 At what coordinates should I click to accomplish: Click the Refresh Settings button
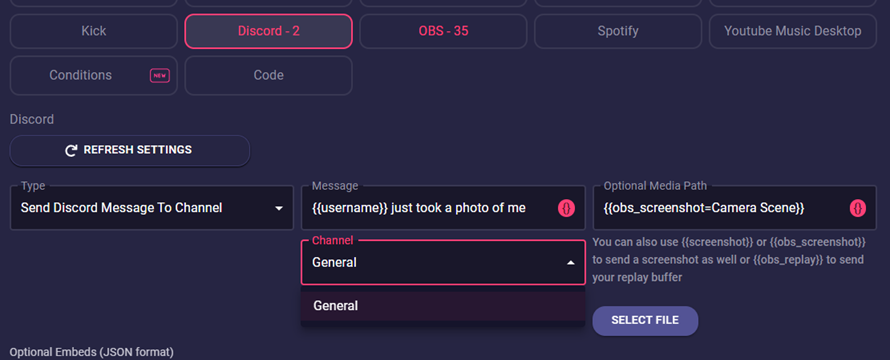coord(130,150)
